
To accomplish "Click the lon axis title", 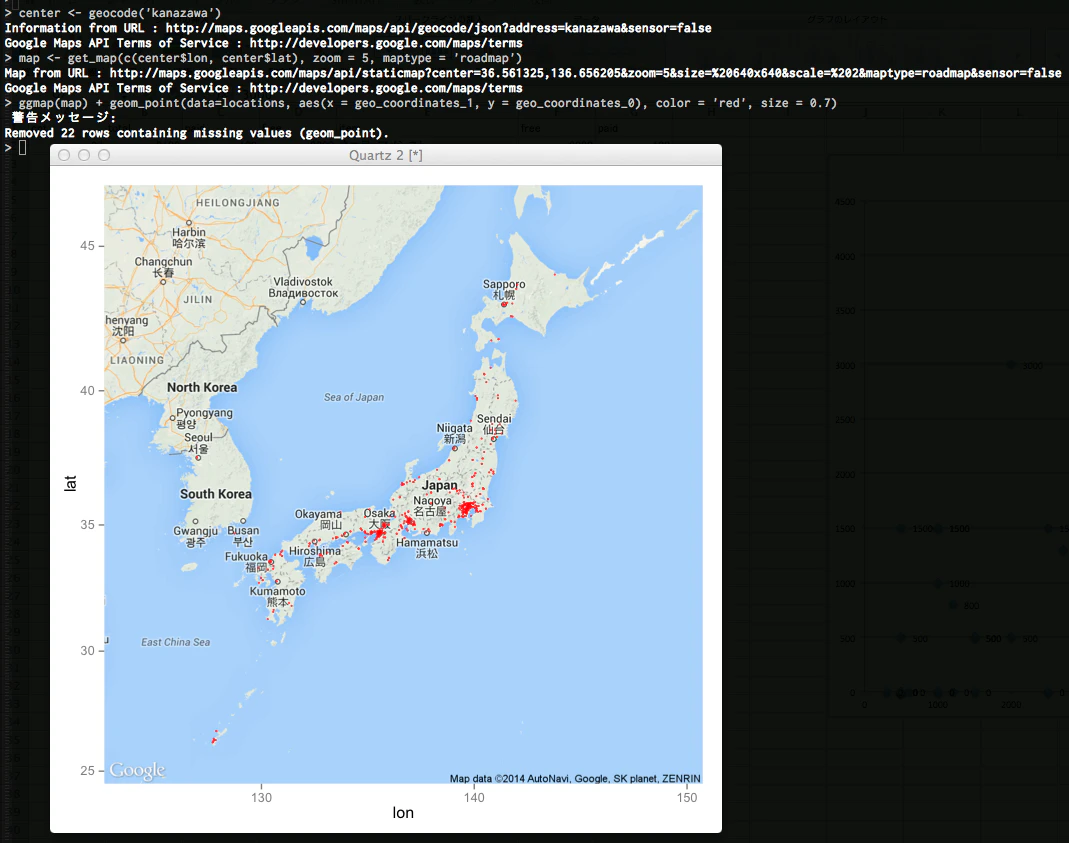I will [x=403, y=812].
